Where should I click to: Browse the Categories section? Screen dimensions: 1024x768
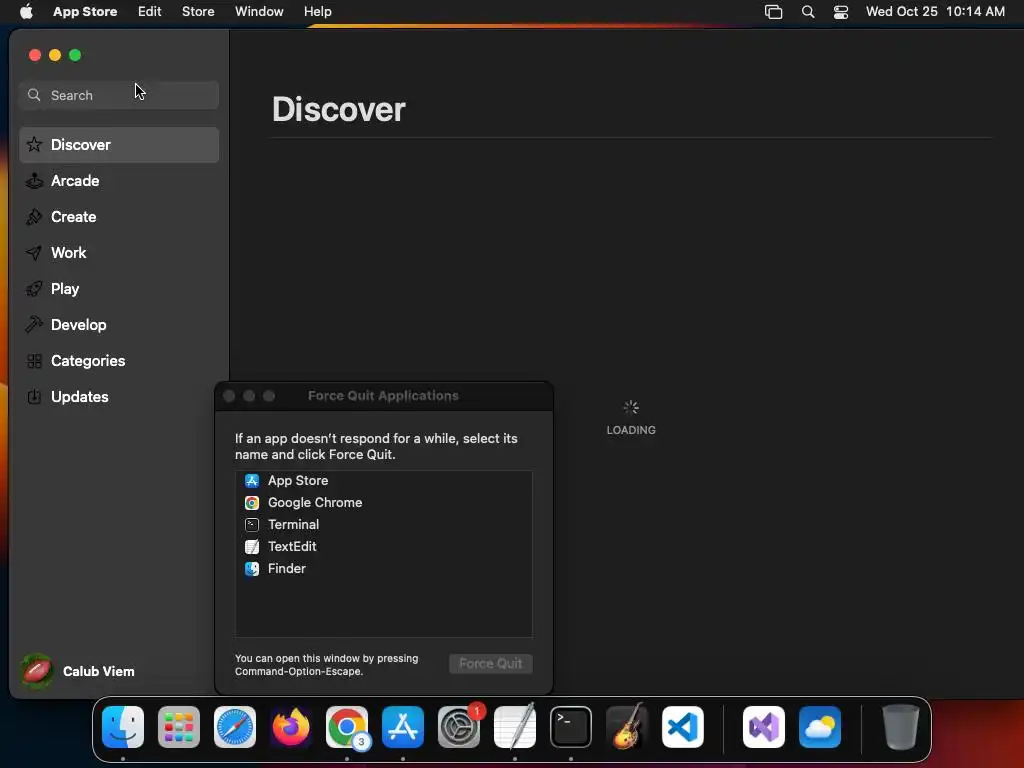click(x=119, y=360)
